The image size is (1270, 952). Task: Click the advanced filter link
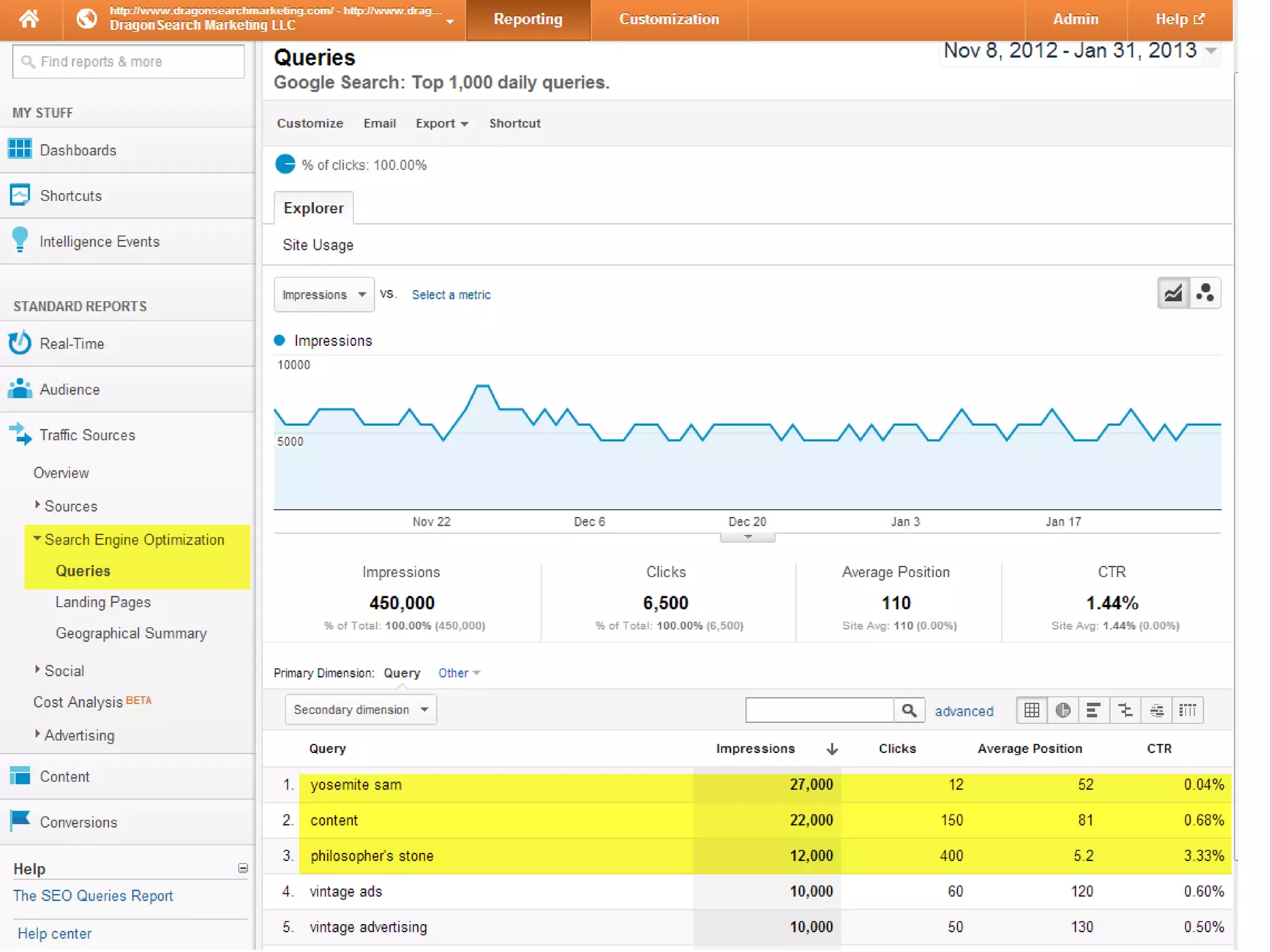[x=964, y=711]
